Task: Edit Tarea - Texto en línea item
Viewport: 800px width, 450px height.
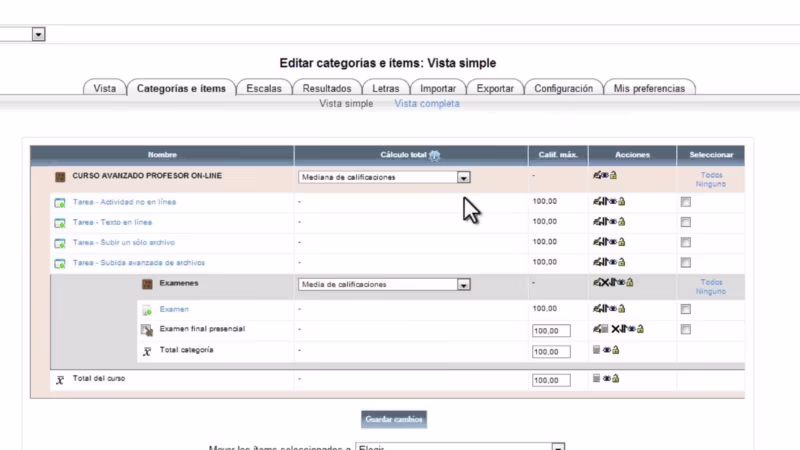Action: coord(597,221)
